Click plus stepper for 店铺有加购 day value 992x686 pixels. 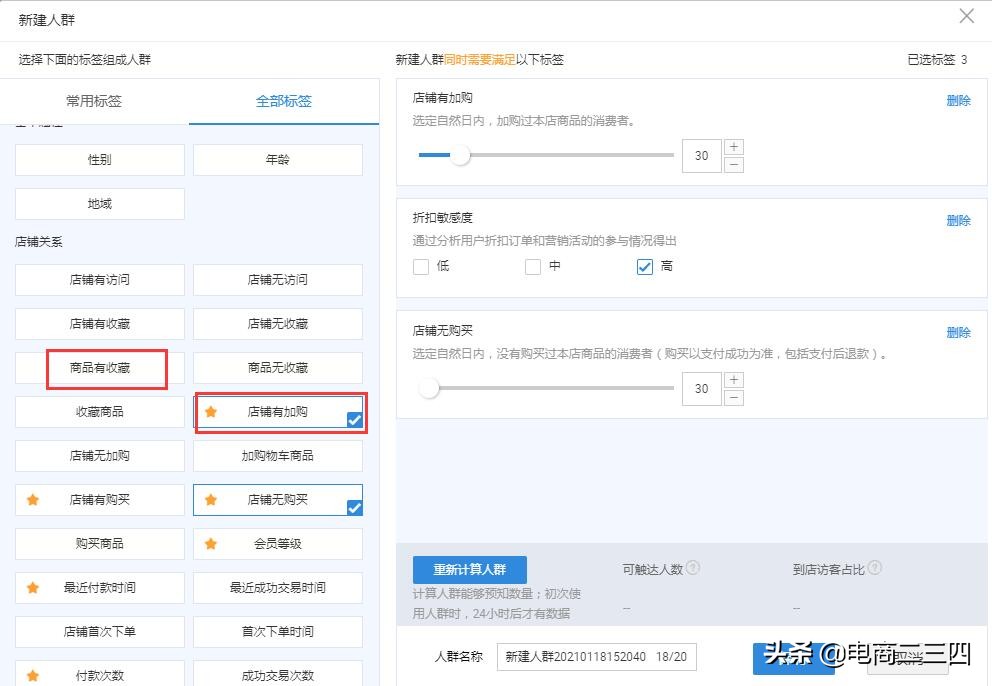pyautogui.click(x=736, y=148)
